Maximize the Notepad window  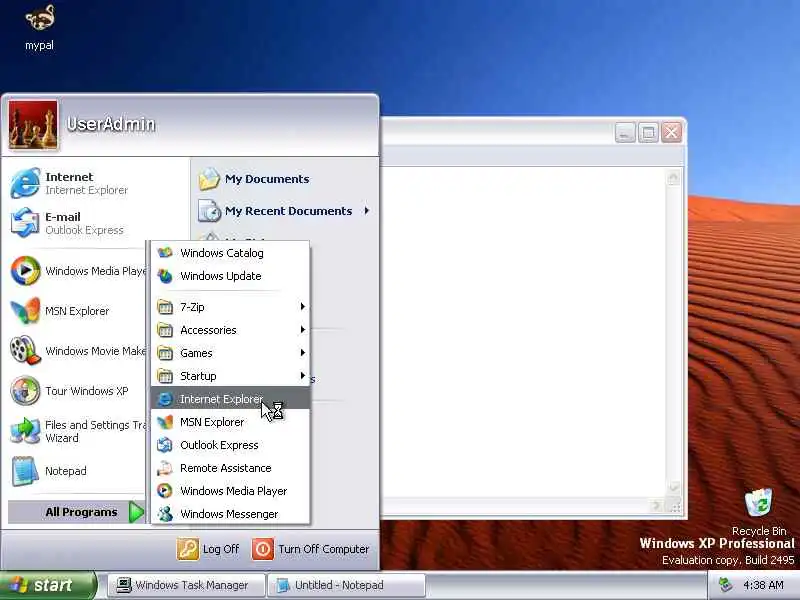point(648,133)
